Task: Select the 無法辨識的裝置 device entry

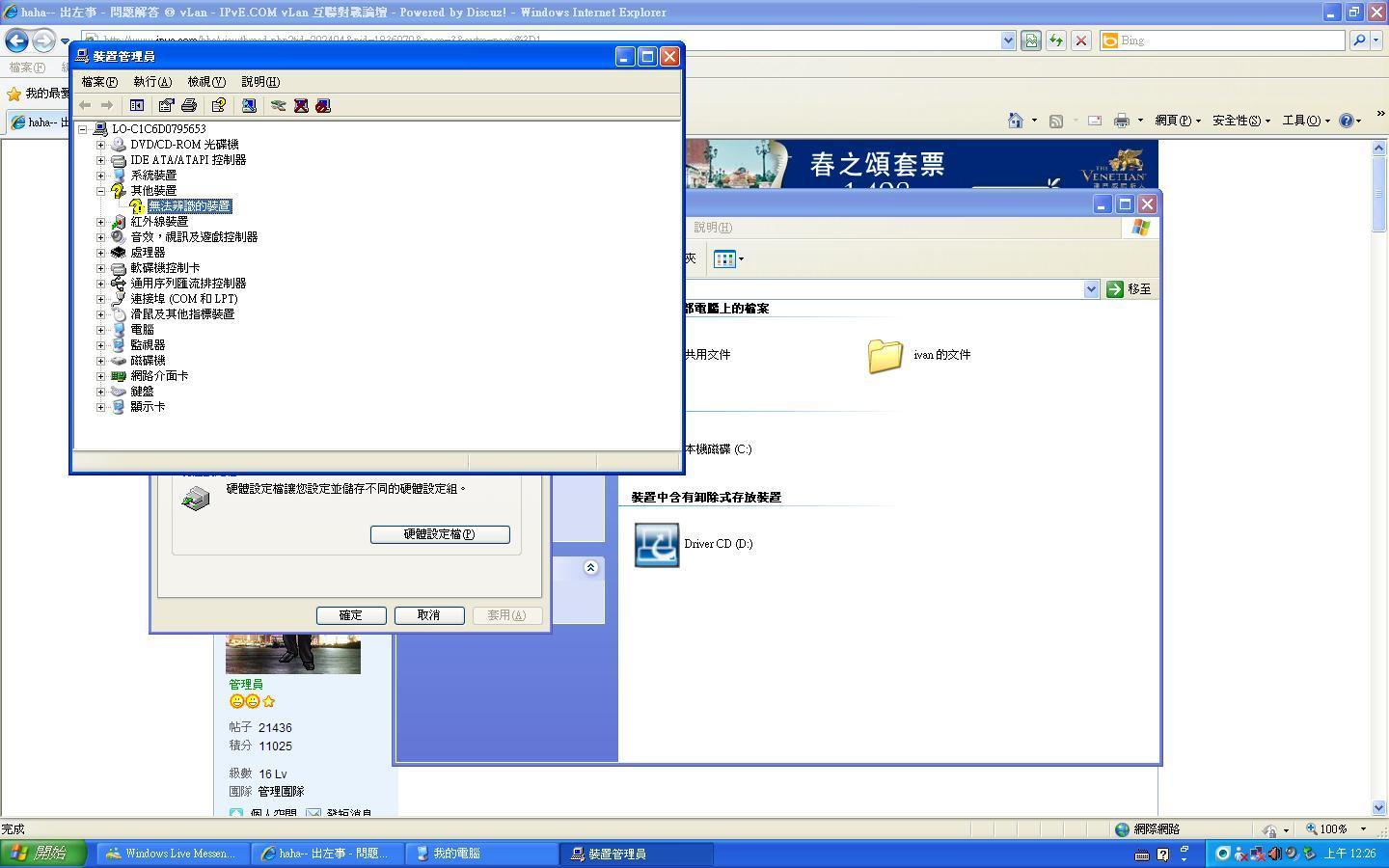Action: 190,206
